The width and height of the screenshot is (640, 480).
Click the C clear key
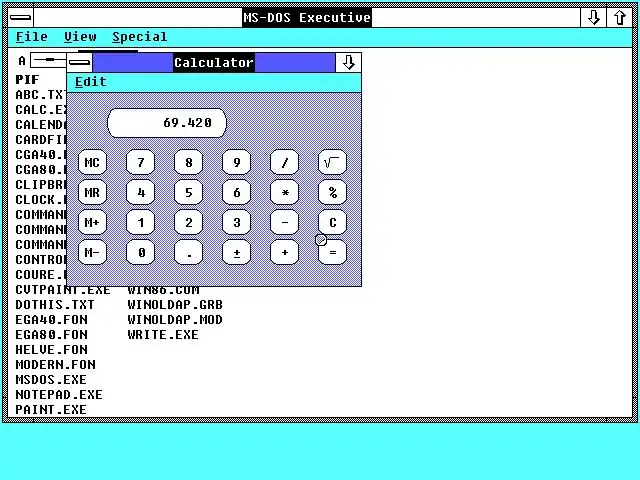(332, 222)
